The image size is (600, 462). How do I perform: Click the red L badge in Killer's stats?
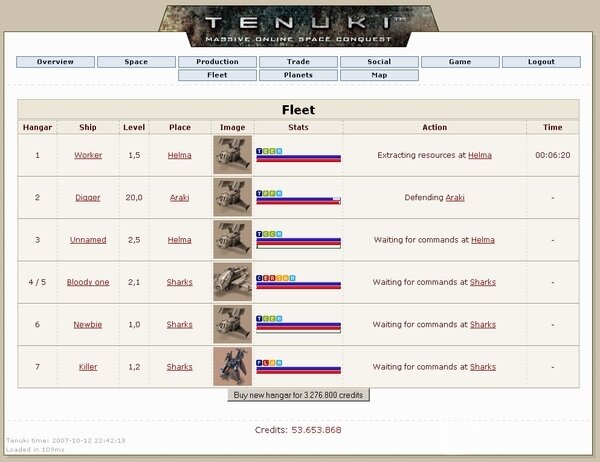coord(266,363)
